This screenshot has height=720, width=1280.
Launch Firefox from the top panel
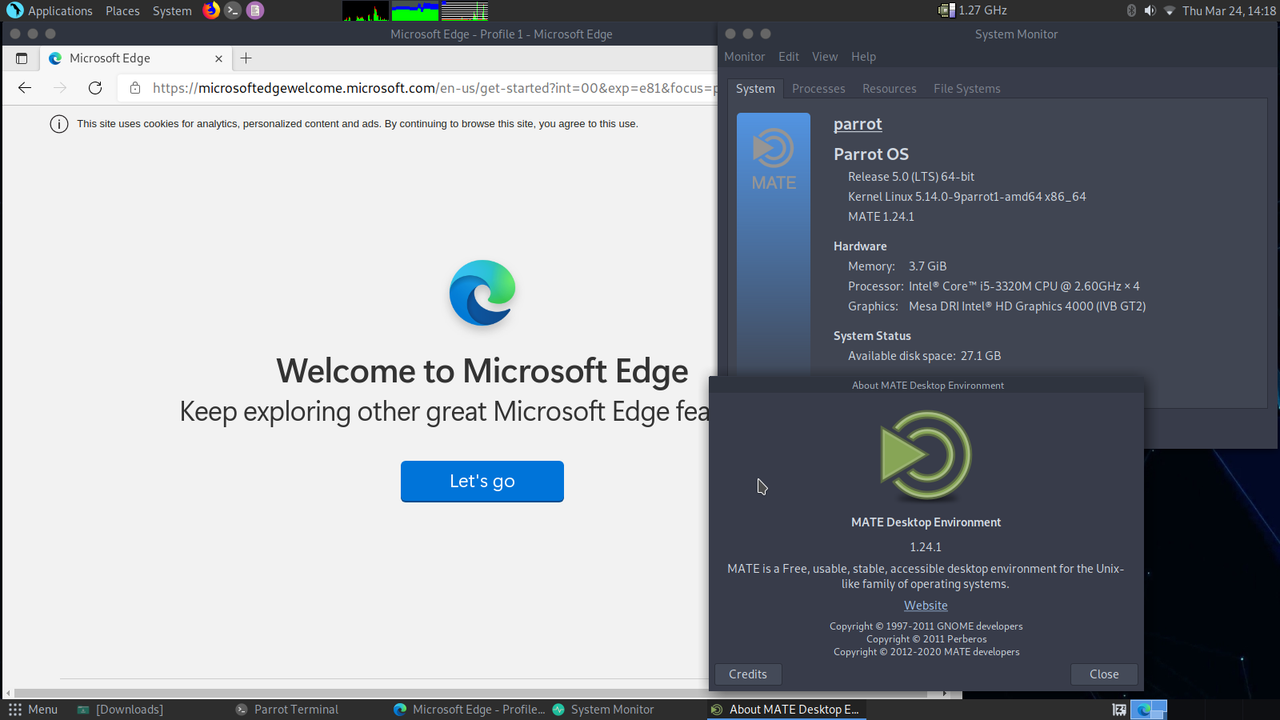click(211, 11)
